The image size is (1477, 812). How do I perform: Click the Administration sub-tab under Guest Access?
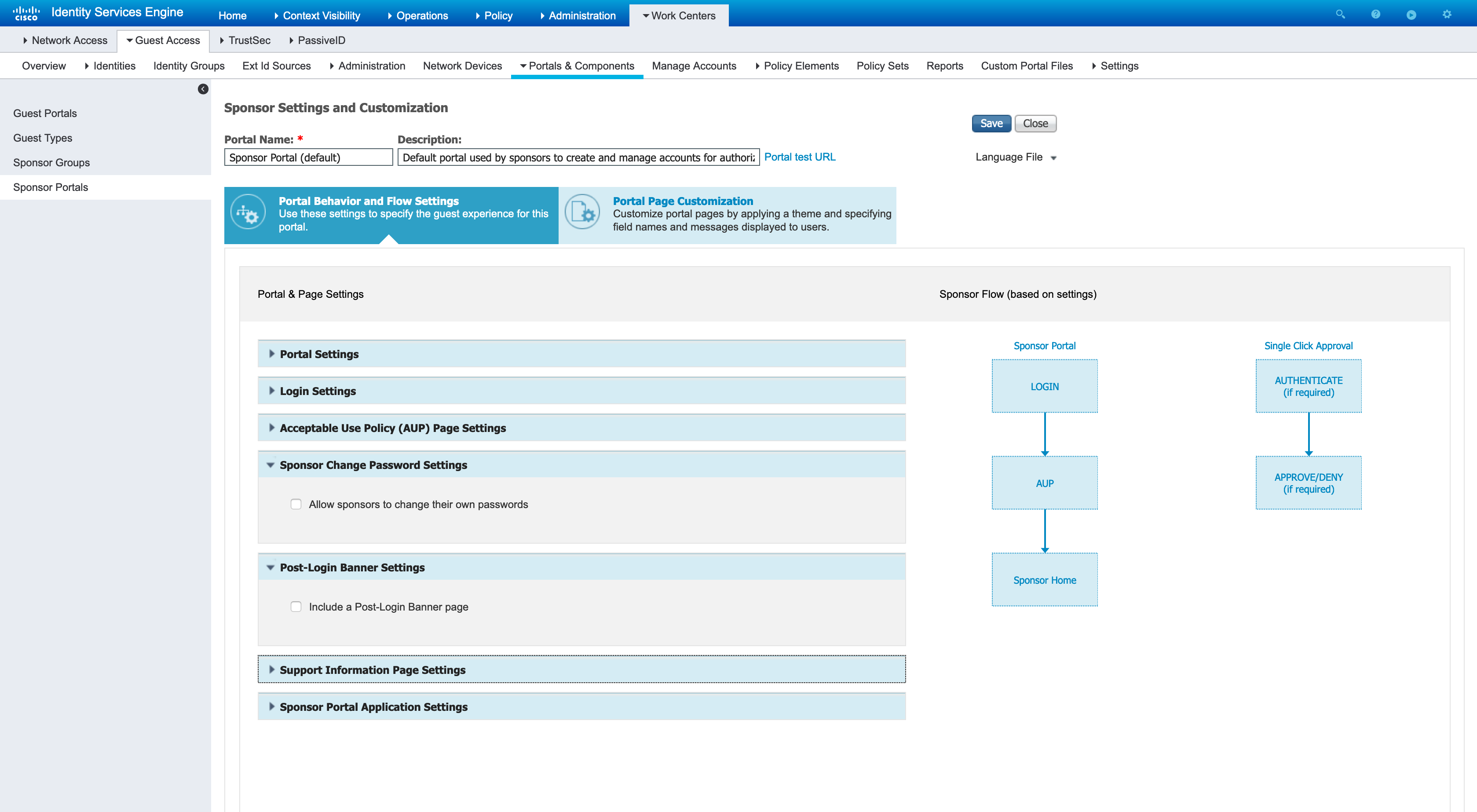[x=367, y=66]
